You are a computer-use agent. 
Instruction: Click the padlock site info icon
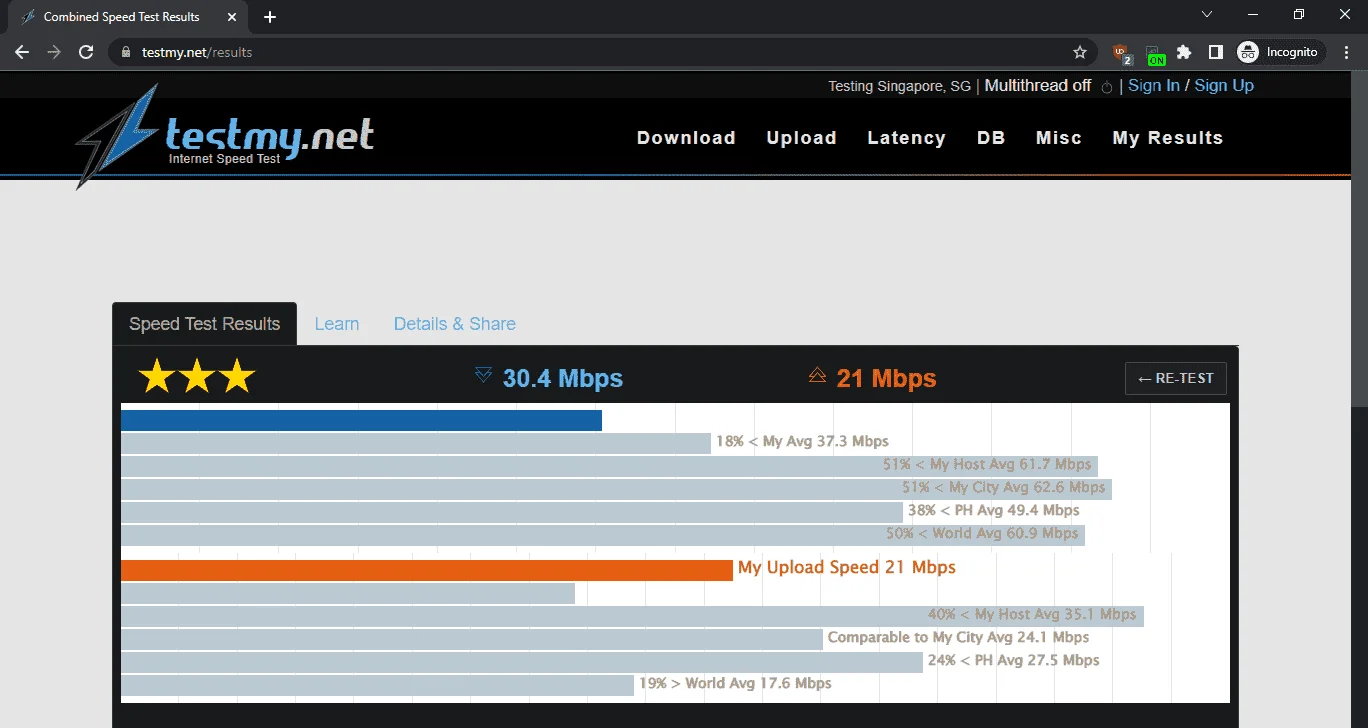point(125,52)
